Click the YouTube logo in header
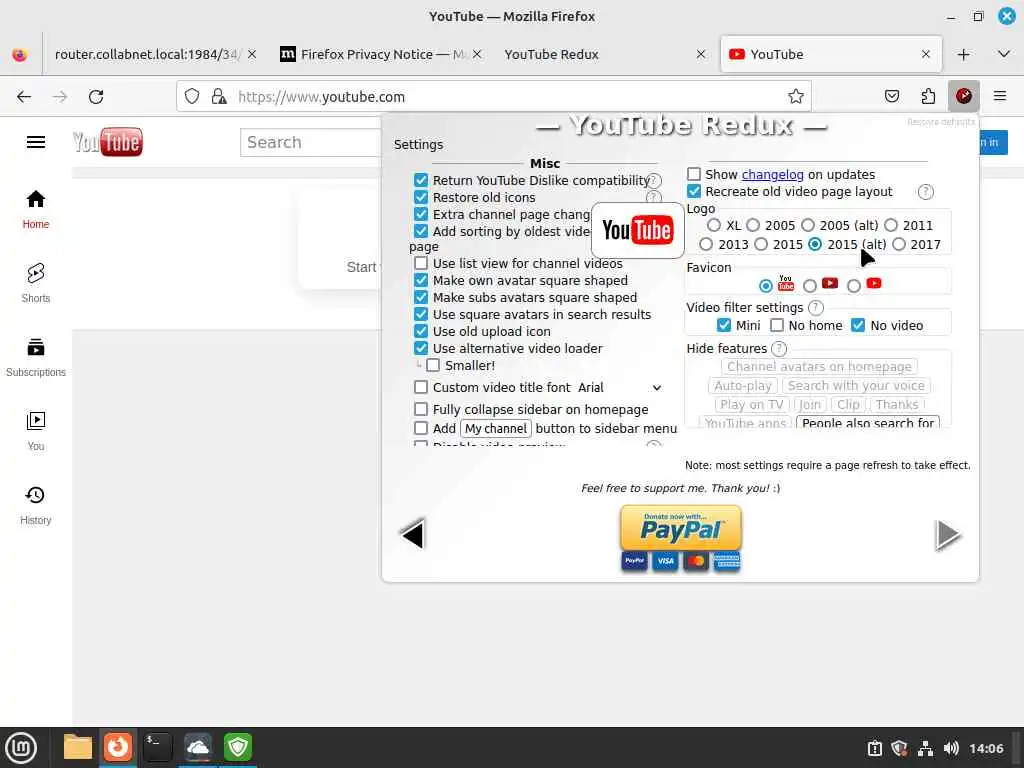The width and height of the screenshot is (1024, 768). 108,142
